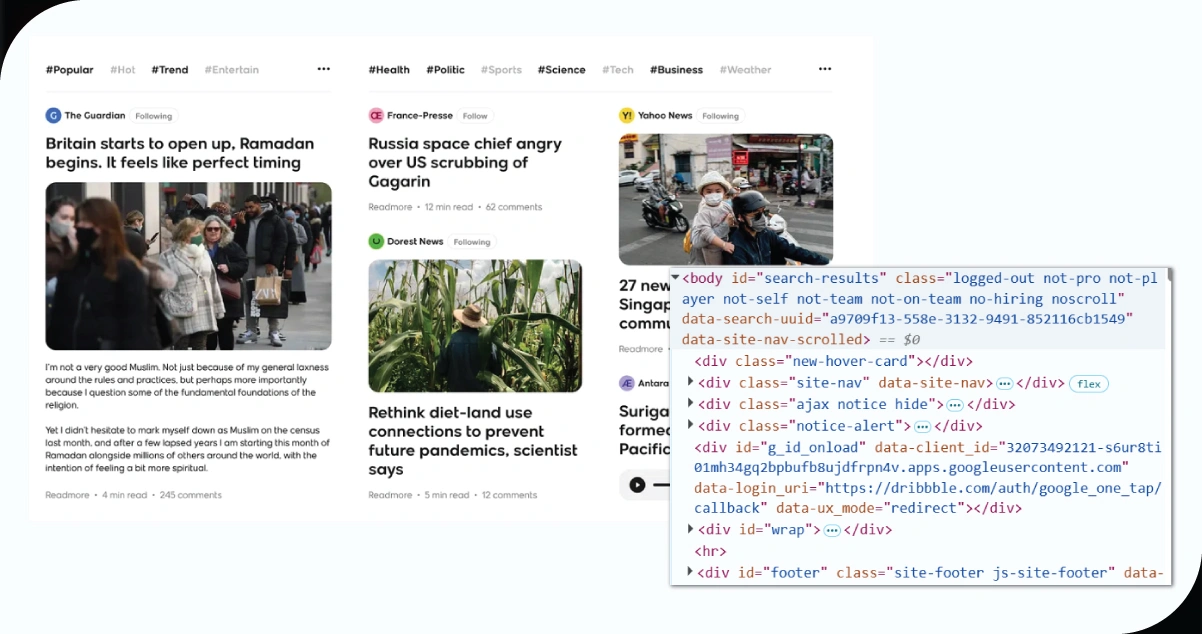Toggle Following for The Guardian
The image size is (1202, 634).
(x=154, y=116)
